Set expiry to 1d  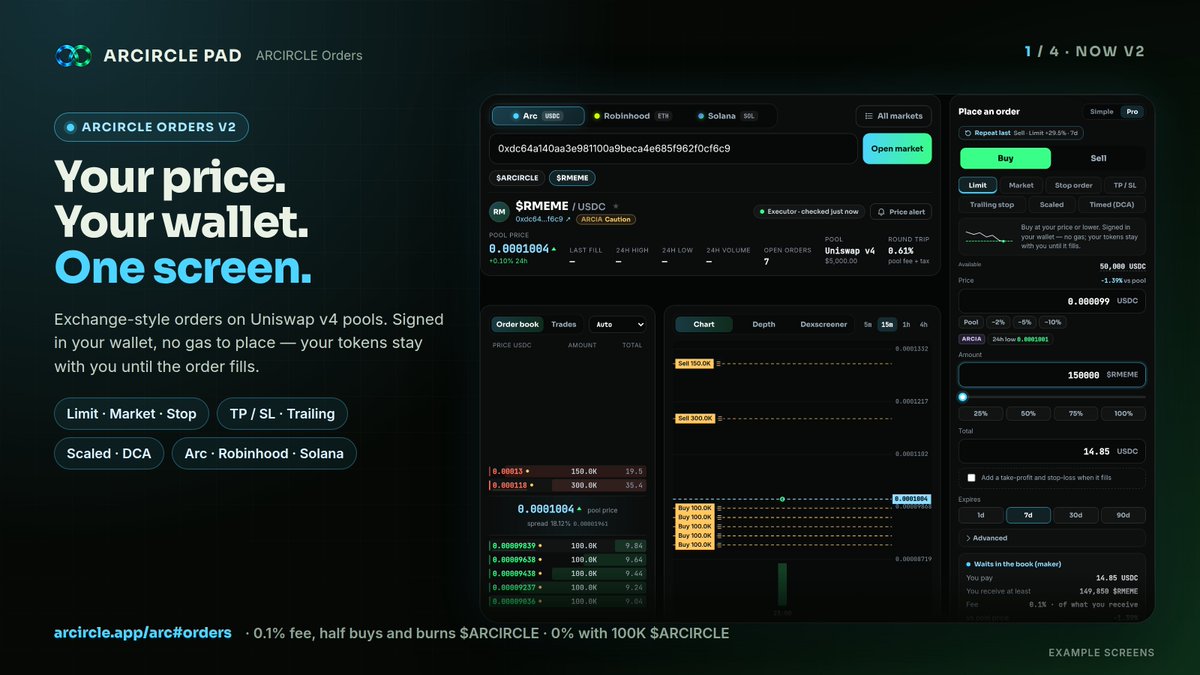[x=980, y=516]
